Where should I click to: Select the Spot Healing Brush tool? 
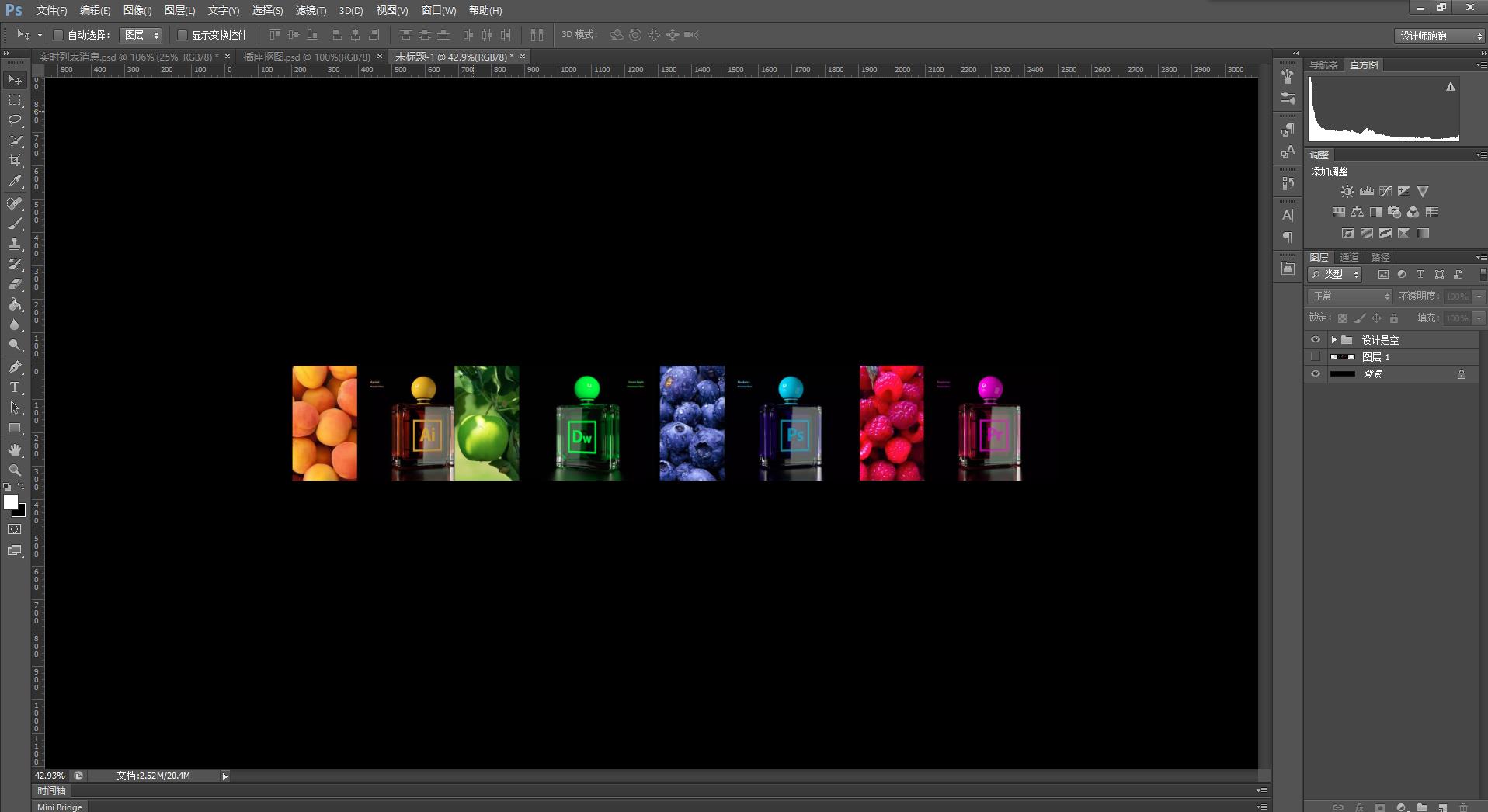(x=15, y=203)
